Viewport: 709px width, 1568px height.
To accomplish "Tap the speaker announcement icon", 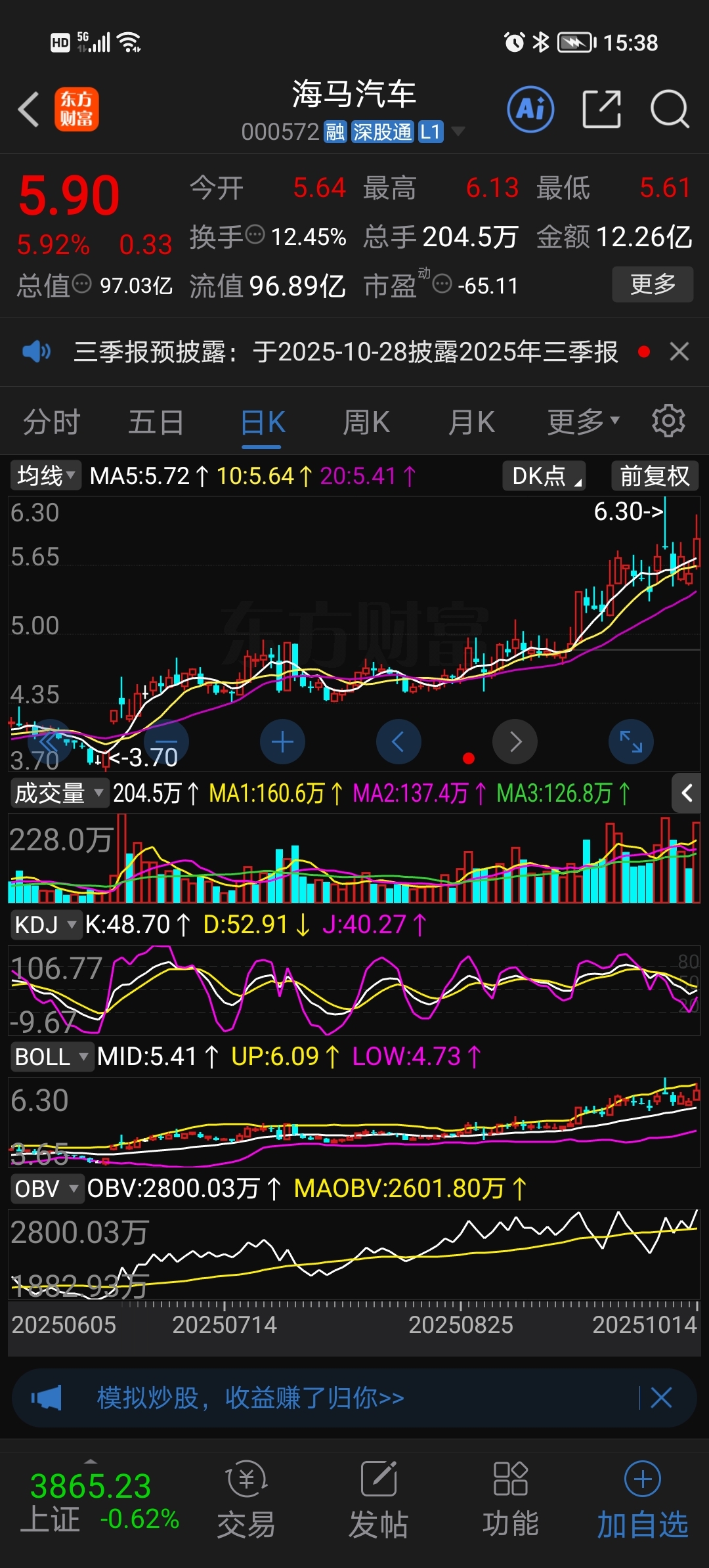I will (x=37, y=352).
